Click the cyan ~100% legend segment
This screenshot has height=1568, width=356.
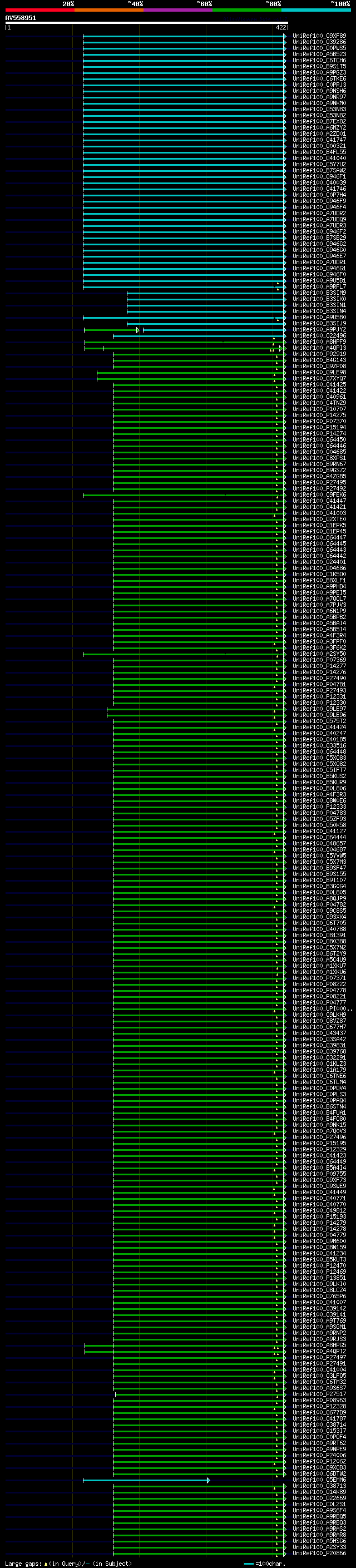point(317,10)
